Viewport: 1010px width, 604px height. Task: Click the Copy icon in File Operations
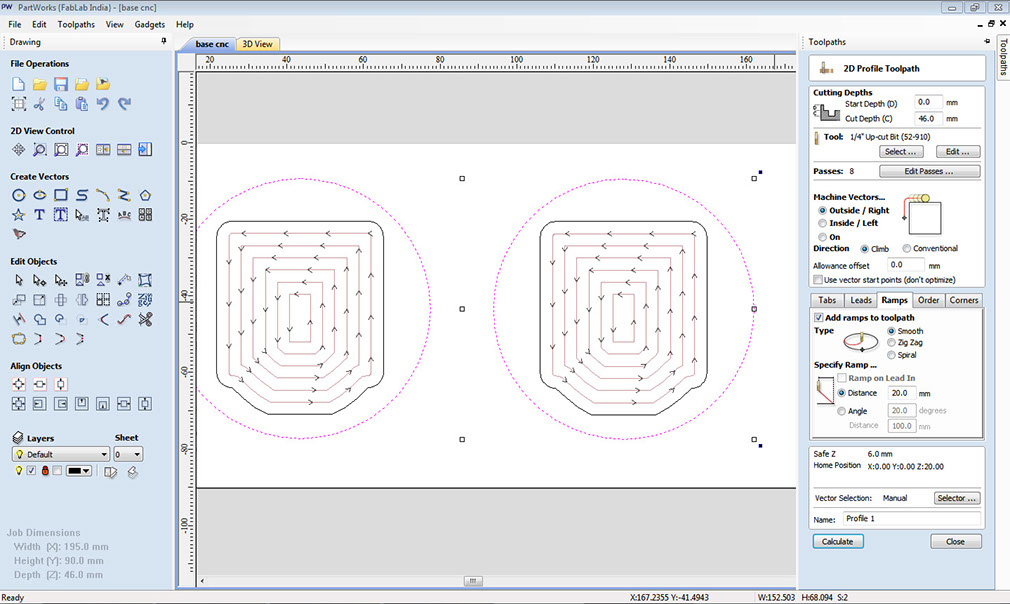61,104
